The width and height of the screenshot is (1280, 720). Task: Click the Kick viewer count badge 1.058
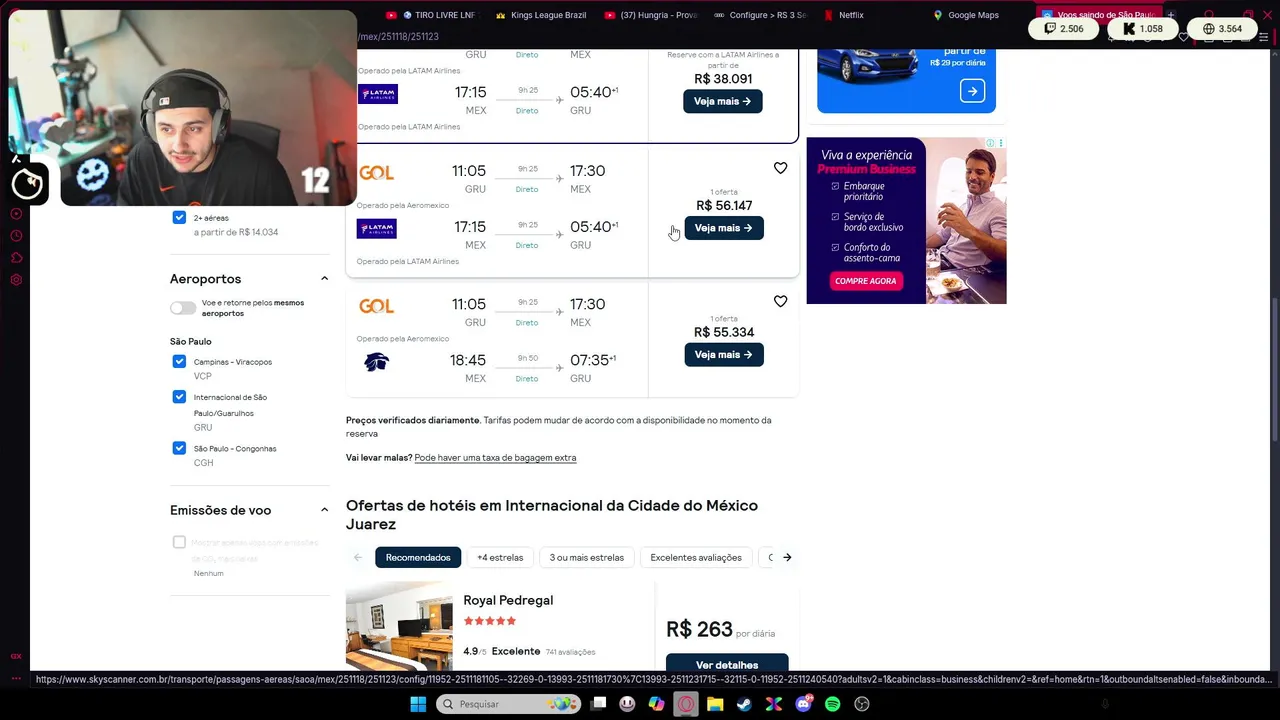(1142, 29)
